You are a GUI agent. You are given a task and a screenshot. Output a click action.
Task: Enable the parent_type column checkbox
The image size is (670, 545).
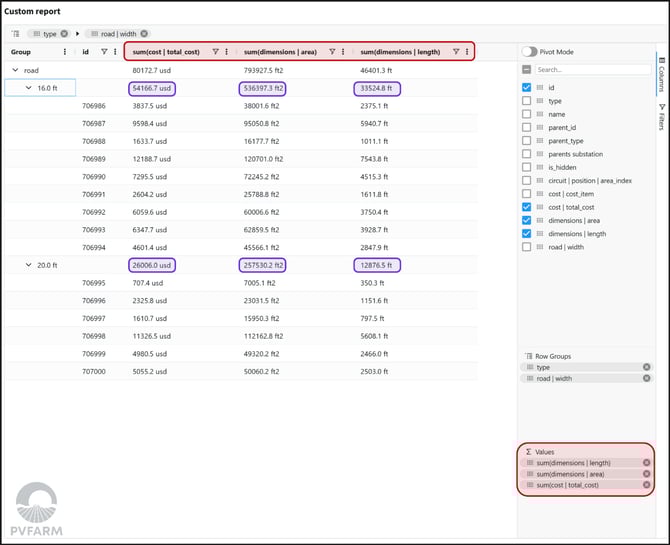click(x=527, y=141)
